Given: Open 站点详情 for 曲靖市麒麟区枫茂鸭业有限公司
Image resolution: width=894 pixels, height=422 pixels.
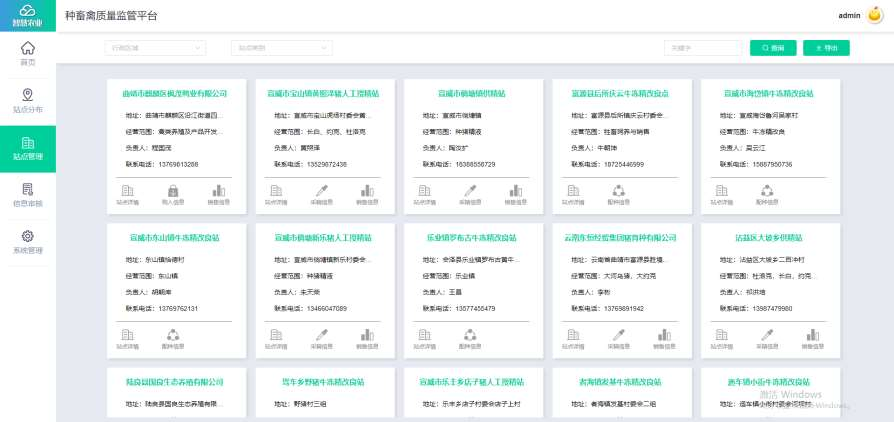Looking at the screenshot, I should coord(127,193).
